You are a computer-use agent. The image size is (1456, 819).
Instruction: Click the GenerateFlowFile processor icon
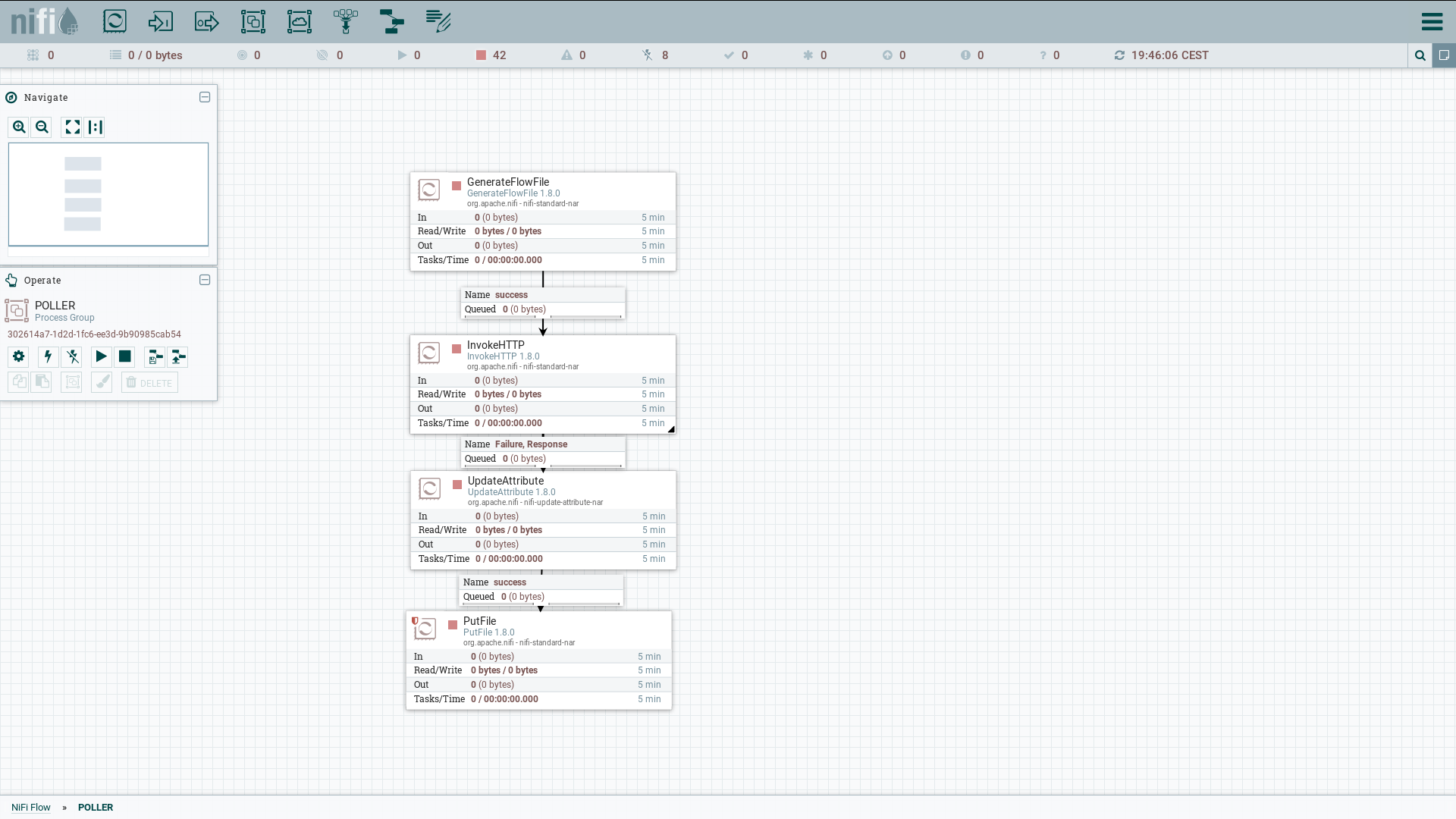pos(429,190)
